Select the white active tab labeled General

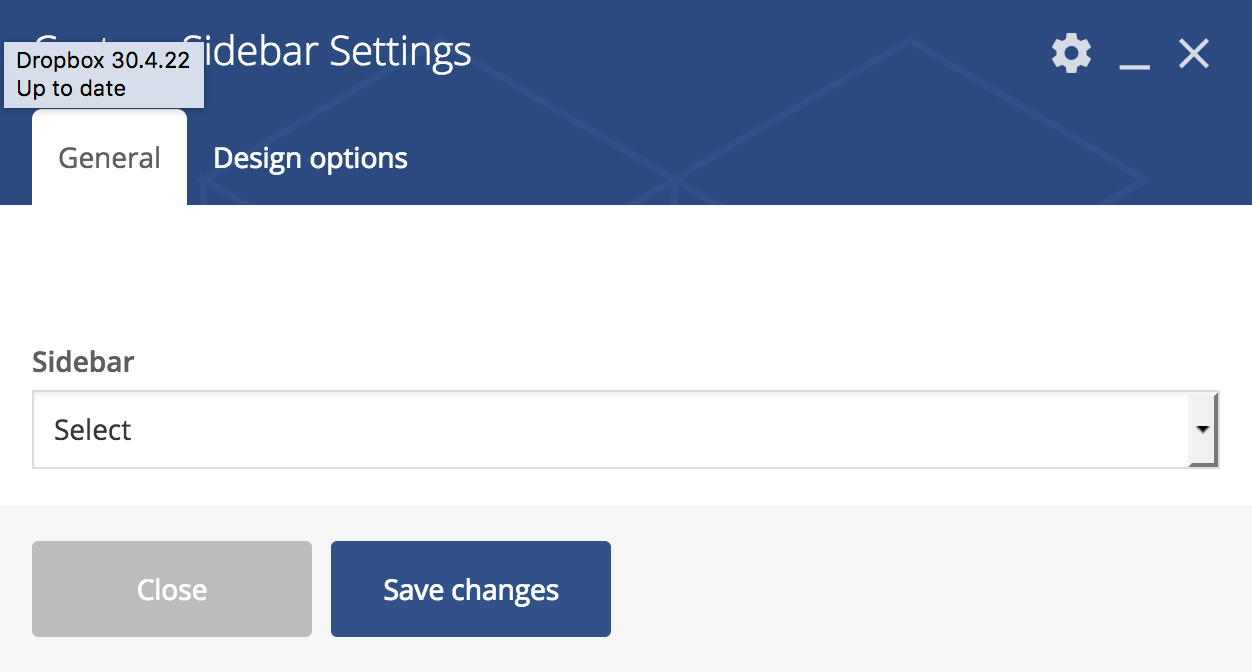[109, 158]
